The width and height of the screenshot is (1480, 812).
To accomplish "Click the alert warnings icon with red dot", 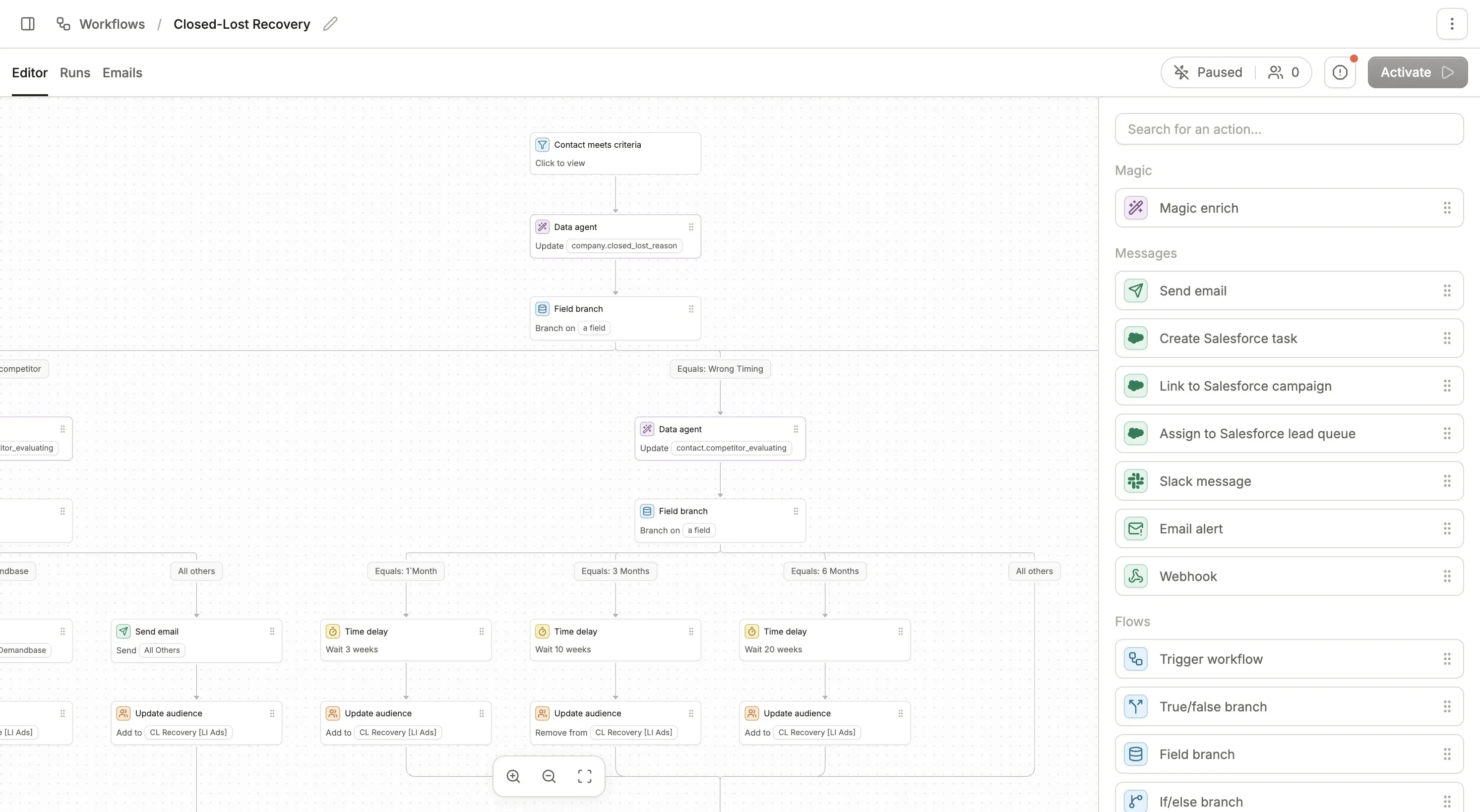I will 1340,72.
